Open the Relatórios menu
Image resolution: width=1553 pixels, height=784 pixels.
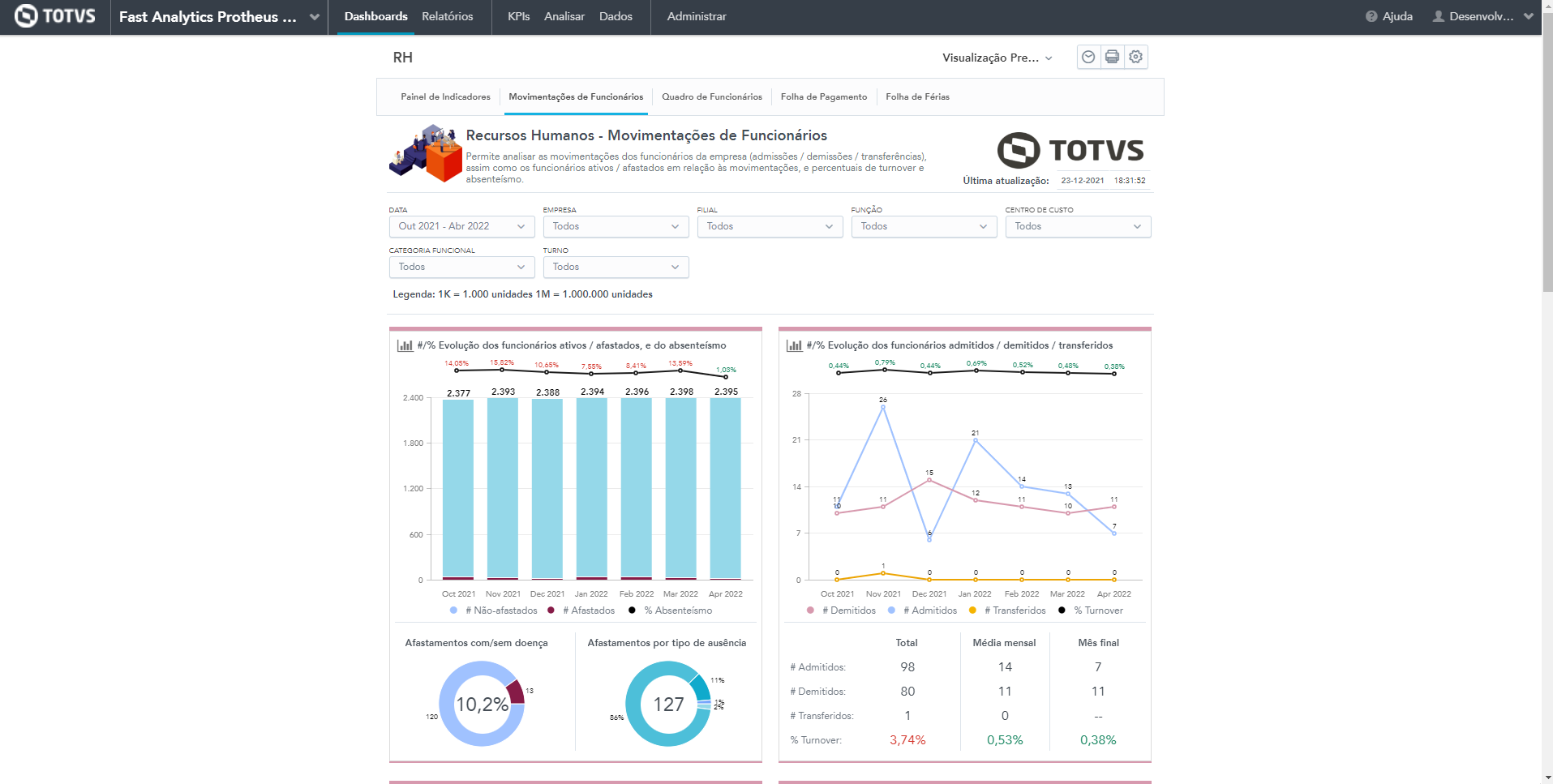point(447,16)
